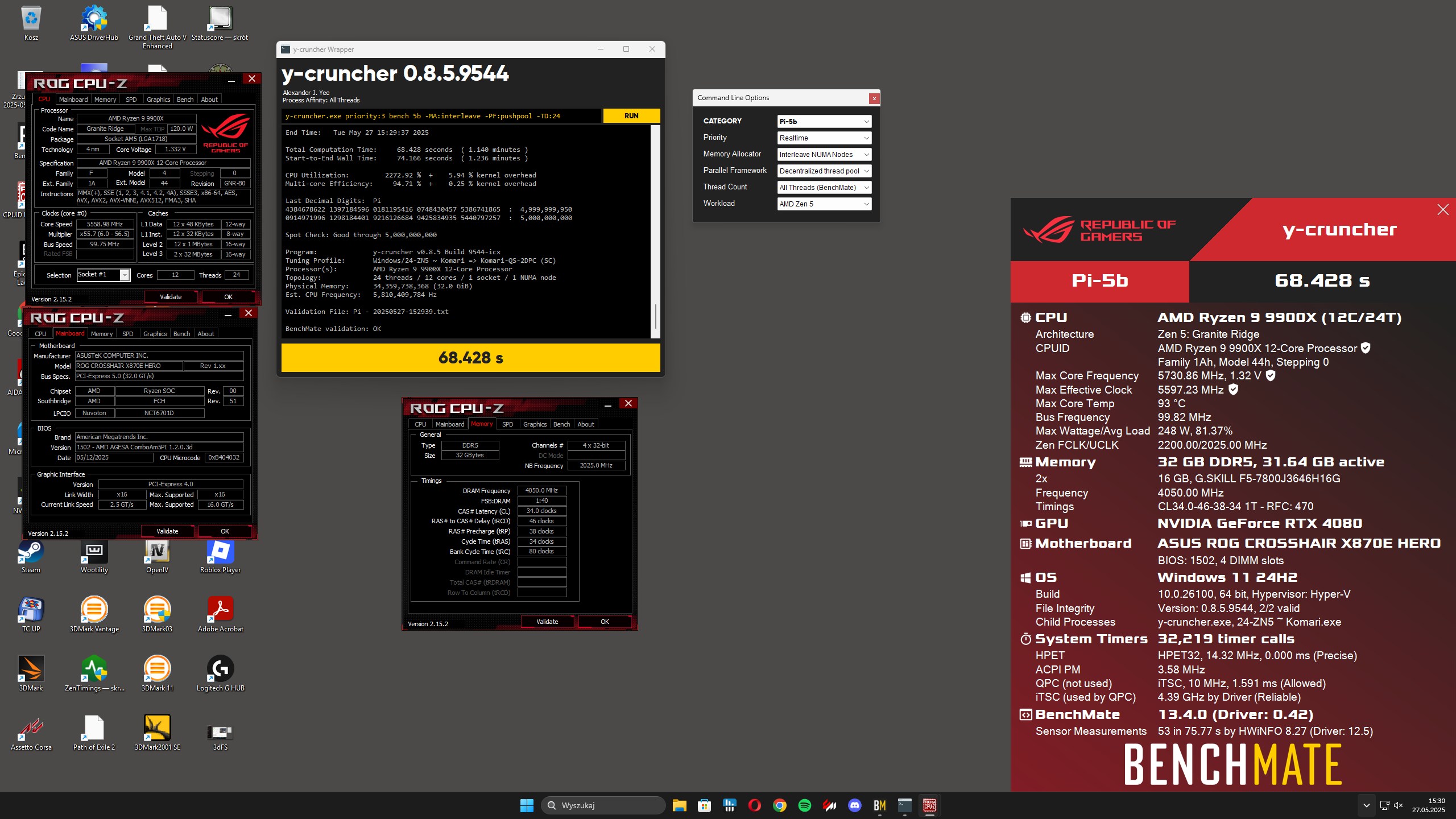Open Graphics tab in Mainboard CPU-Z window
1456x819 pixels.
tap(155, 334)
